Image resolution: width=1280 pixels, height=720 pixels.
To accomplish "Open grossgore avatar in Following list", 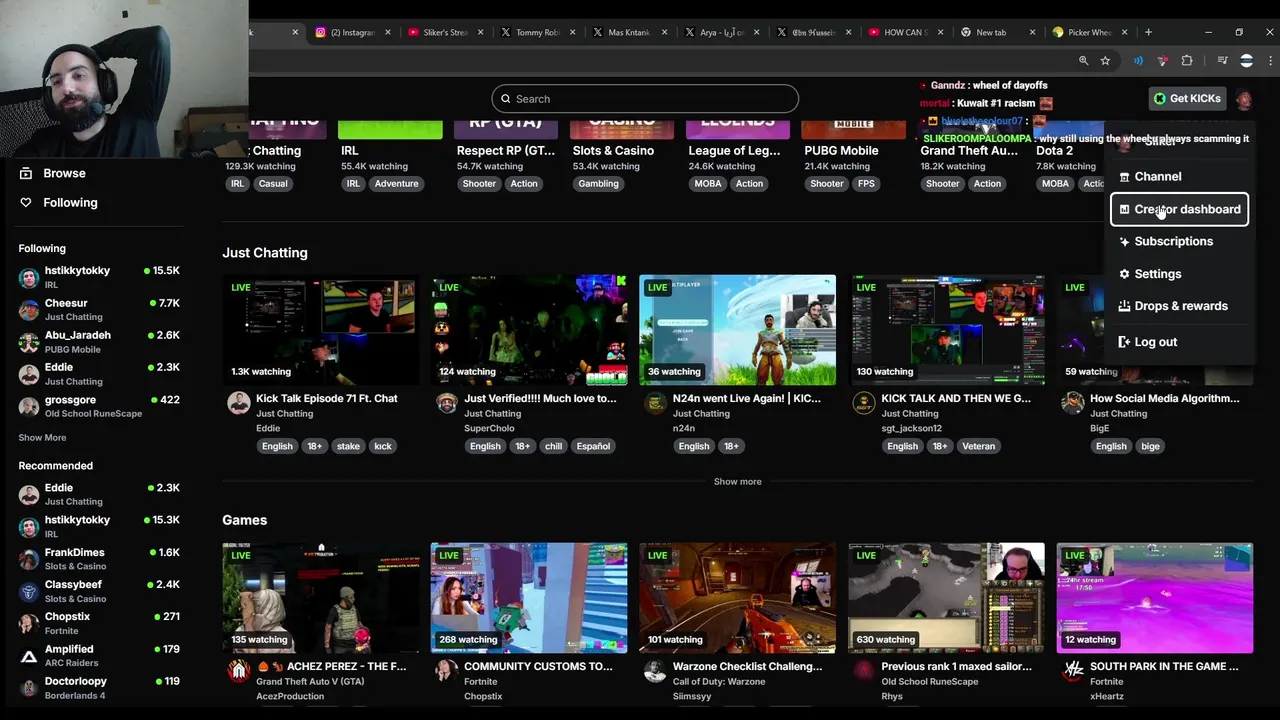I will [29, 406].
